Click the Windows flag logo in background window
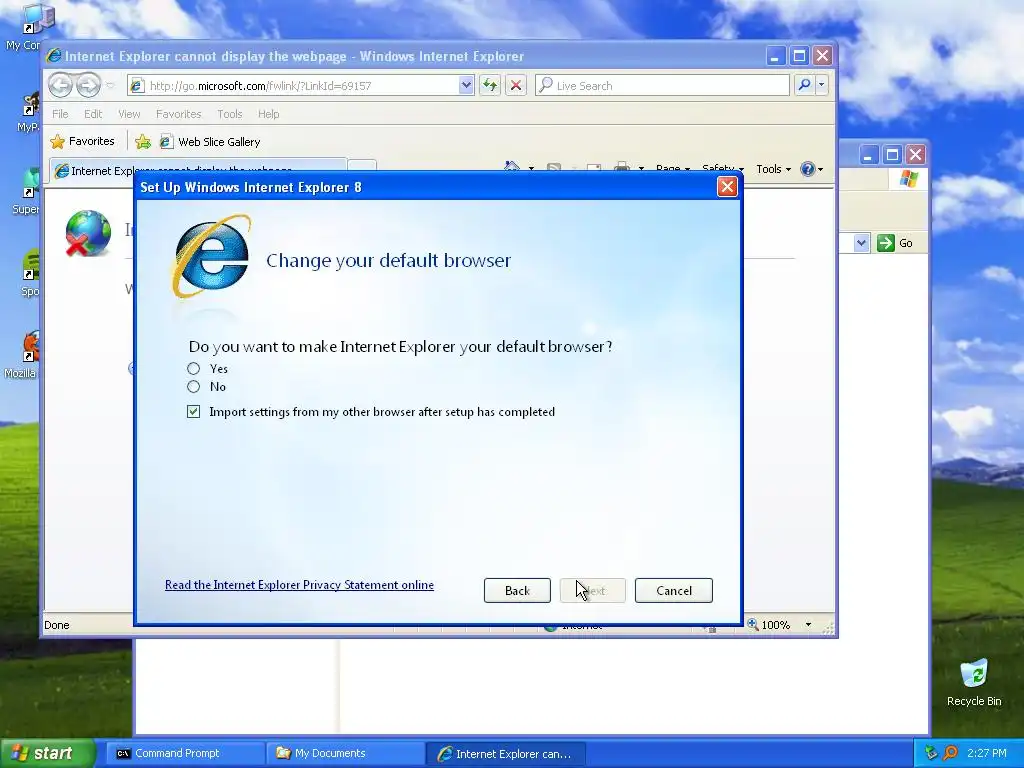The height and width of the screenshot is (768, 1024). [908, 178]
